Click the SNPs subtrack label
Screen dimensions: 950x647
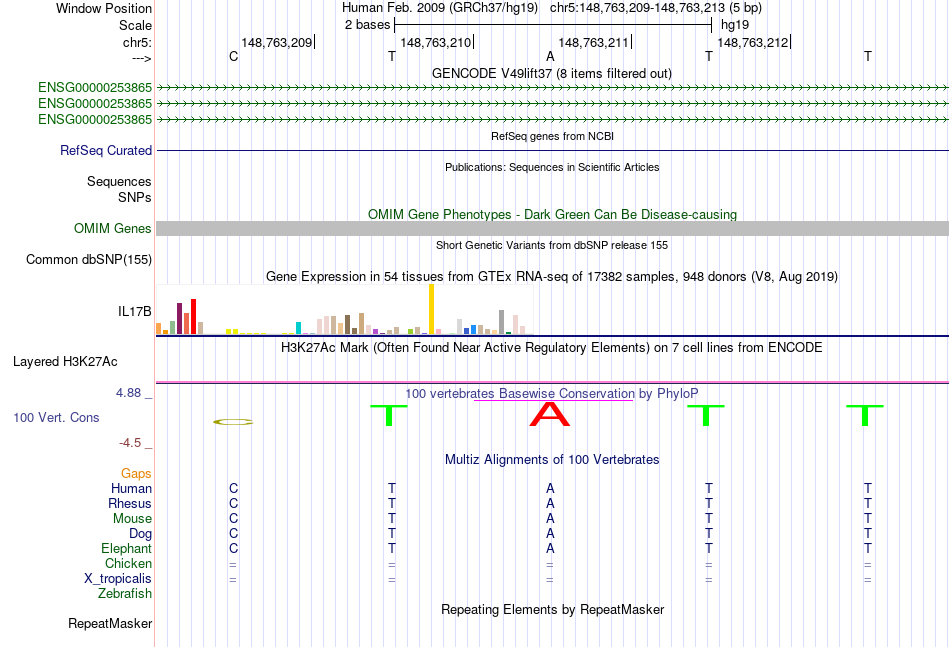tap(135, 197)
